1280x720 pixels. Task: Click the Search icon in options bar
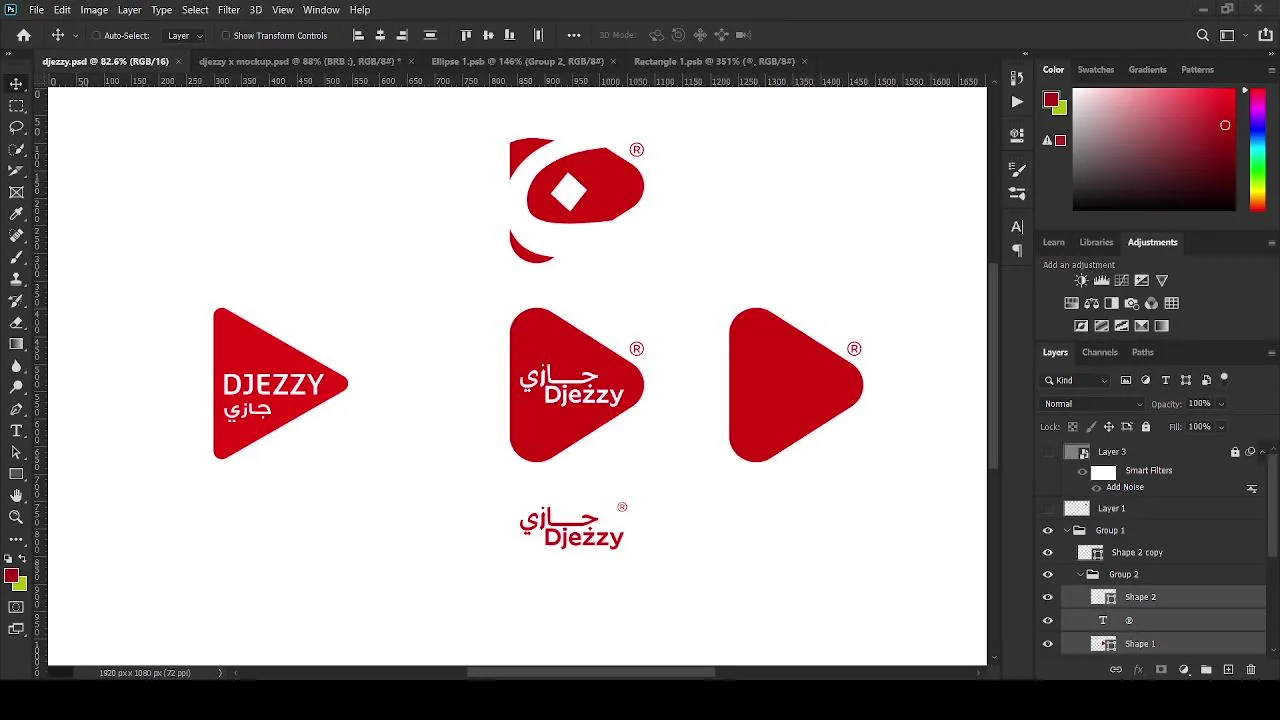coord(1203,35)
